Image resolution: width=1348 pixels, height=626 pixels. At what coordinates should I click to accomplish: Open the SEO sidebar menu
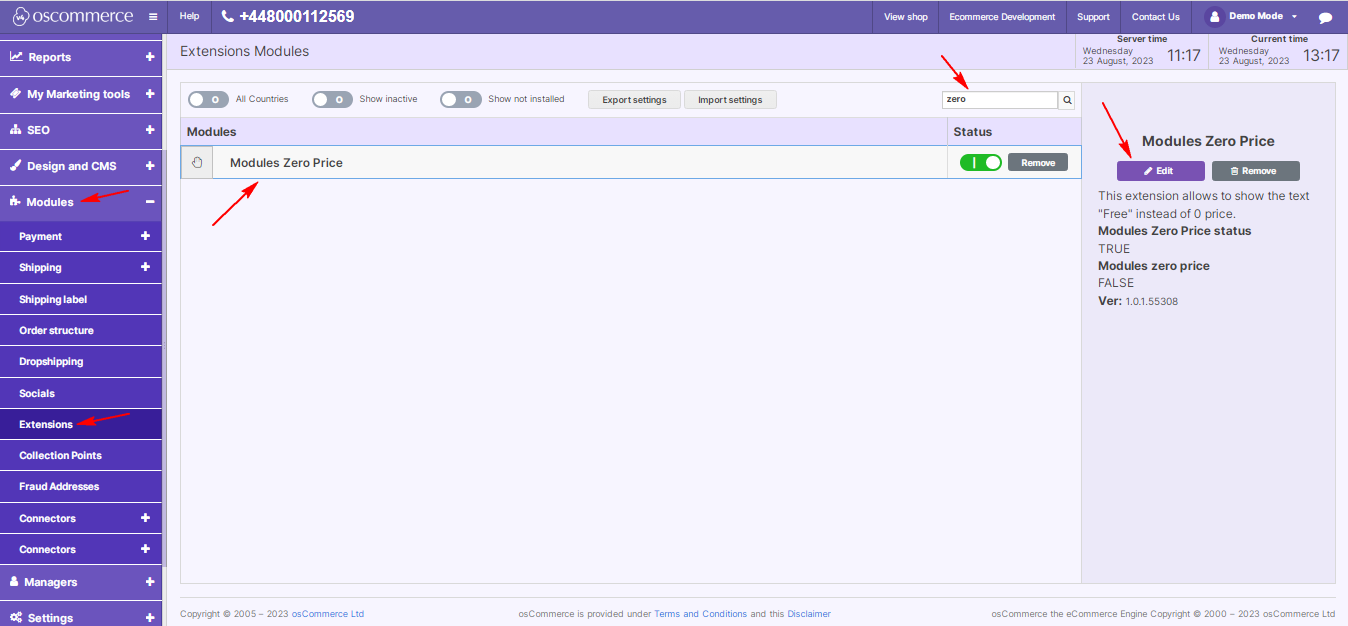click(81, 130)
